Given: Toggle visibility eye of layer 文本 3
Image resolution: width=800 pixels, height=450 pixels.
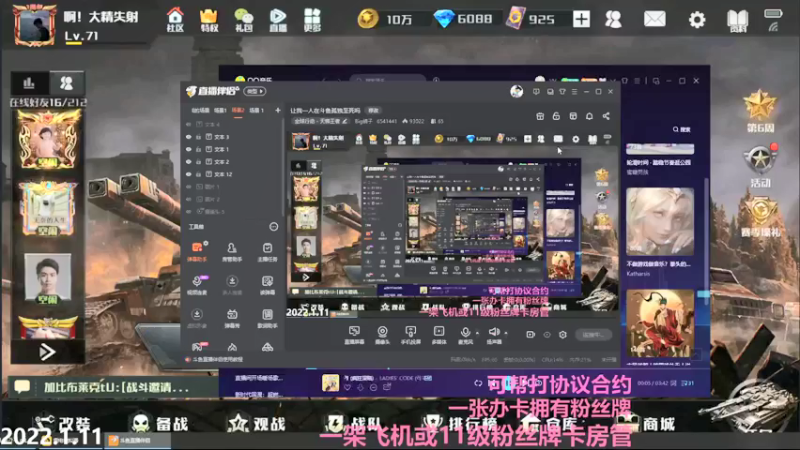Looking at the screenshot, I should (x=189, y=137).
